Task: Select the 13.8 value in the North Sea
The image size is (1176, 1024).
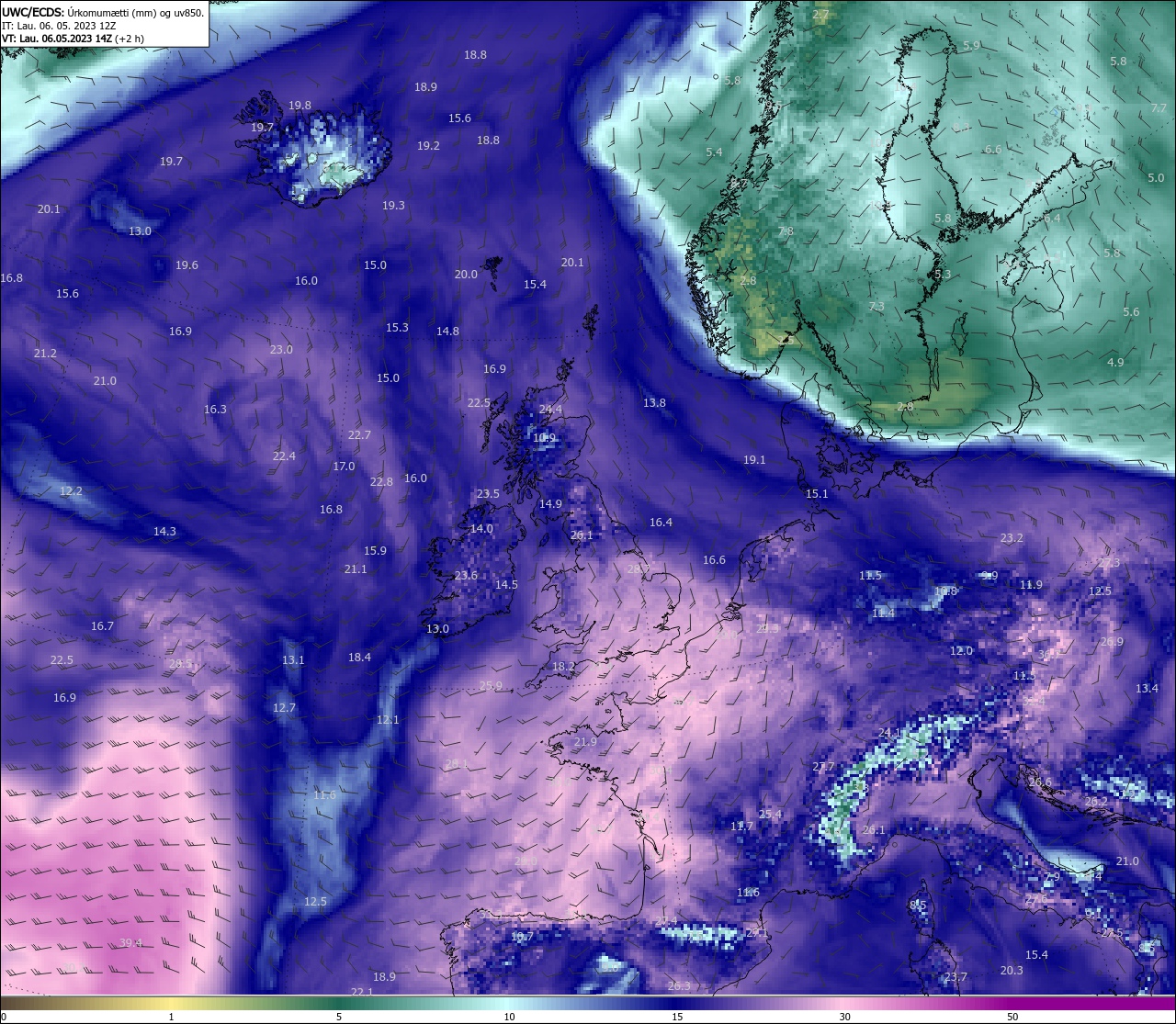Action: tap(654, 402)
